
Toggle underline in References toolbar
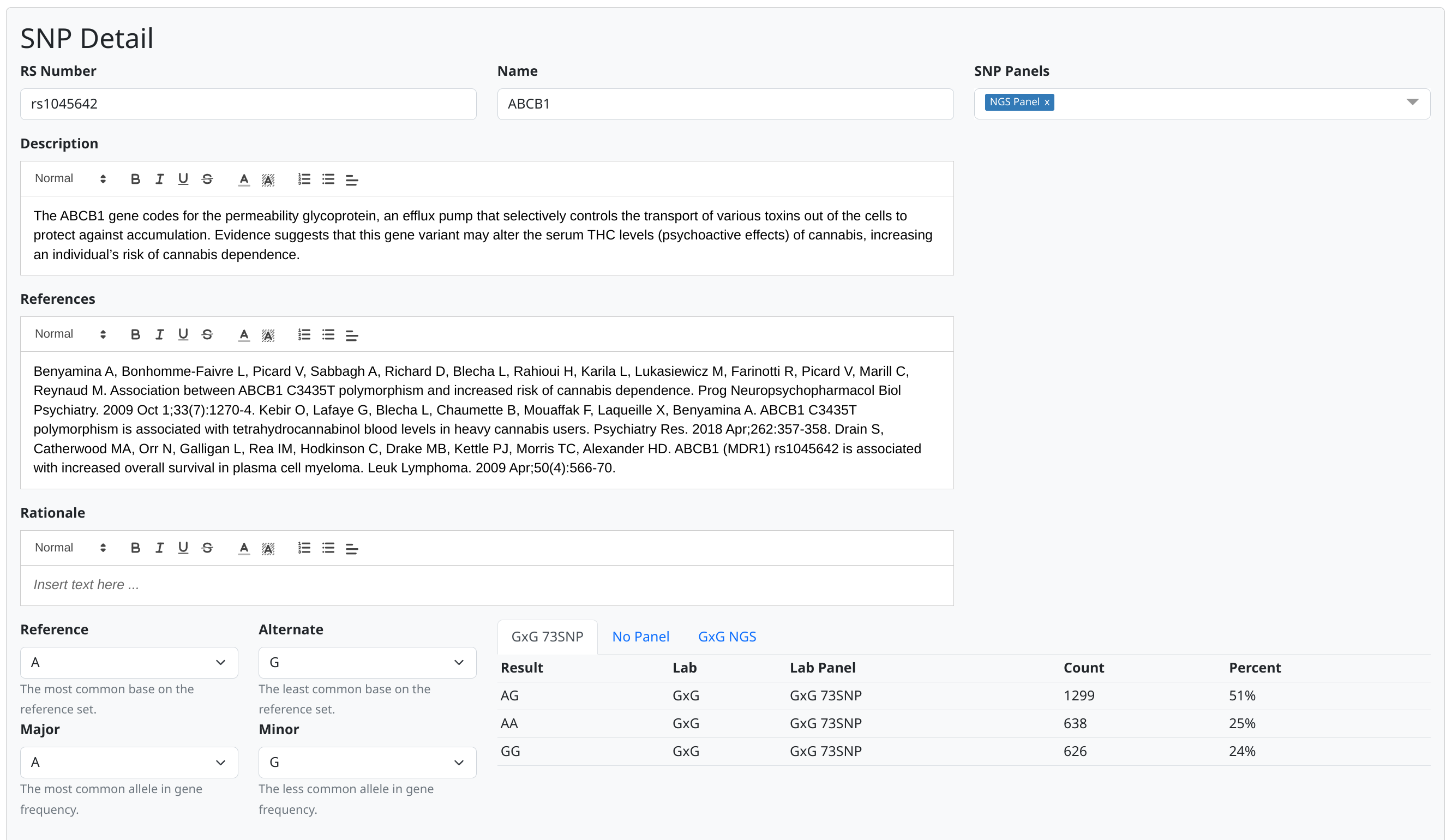183,335
